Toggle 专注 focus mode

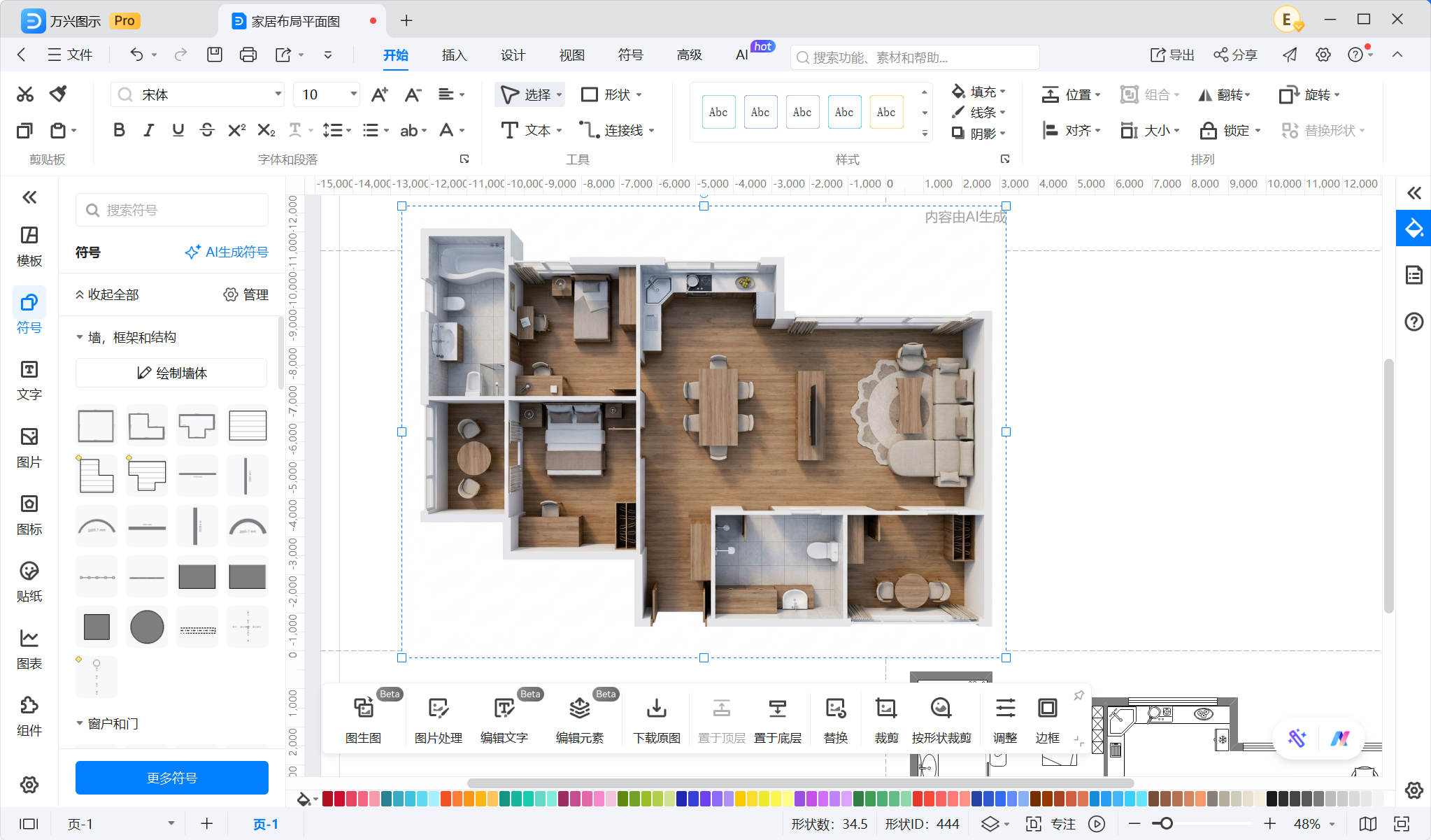click(1051, 824)
